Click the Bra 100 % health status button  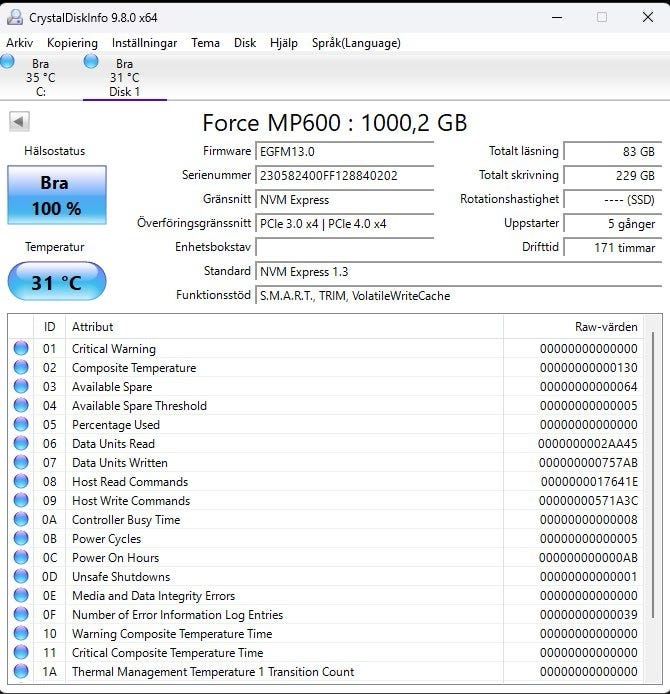tap(59, 195)
